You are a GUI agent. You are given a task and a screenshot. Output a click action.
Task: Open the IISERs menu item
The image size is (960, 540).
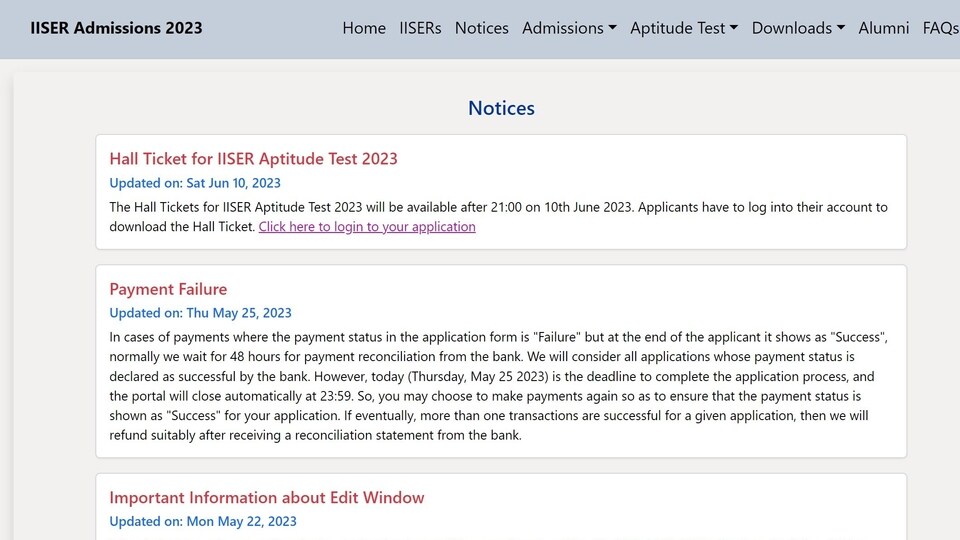[x=420, y=28]
